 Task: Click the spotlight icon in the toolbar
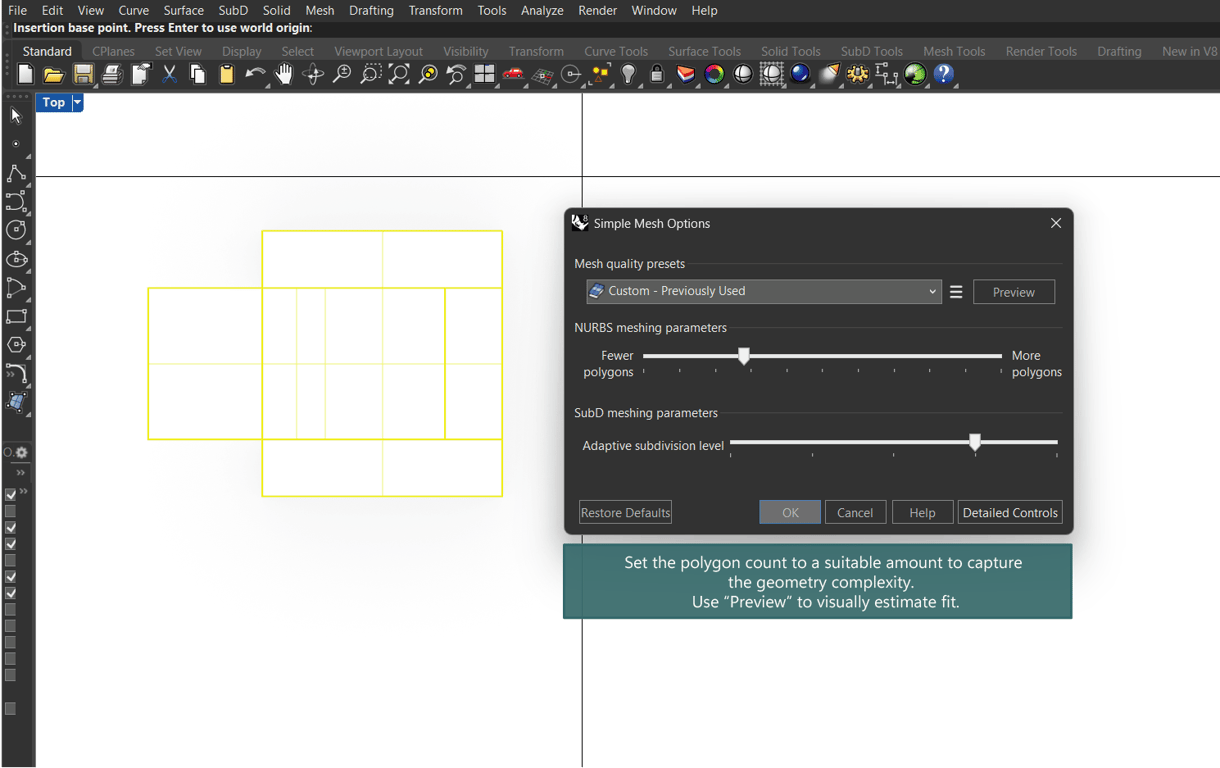pos(829,74)
